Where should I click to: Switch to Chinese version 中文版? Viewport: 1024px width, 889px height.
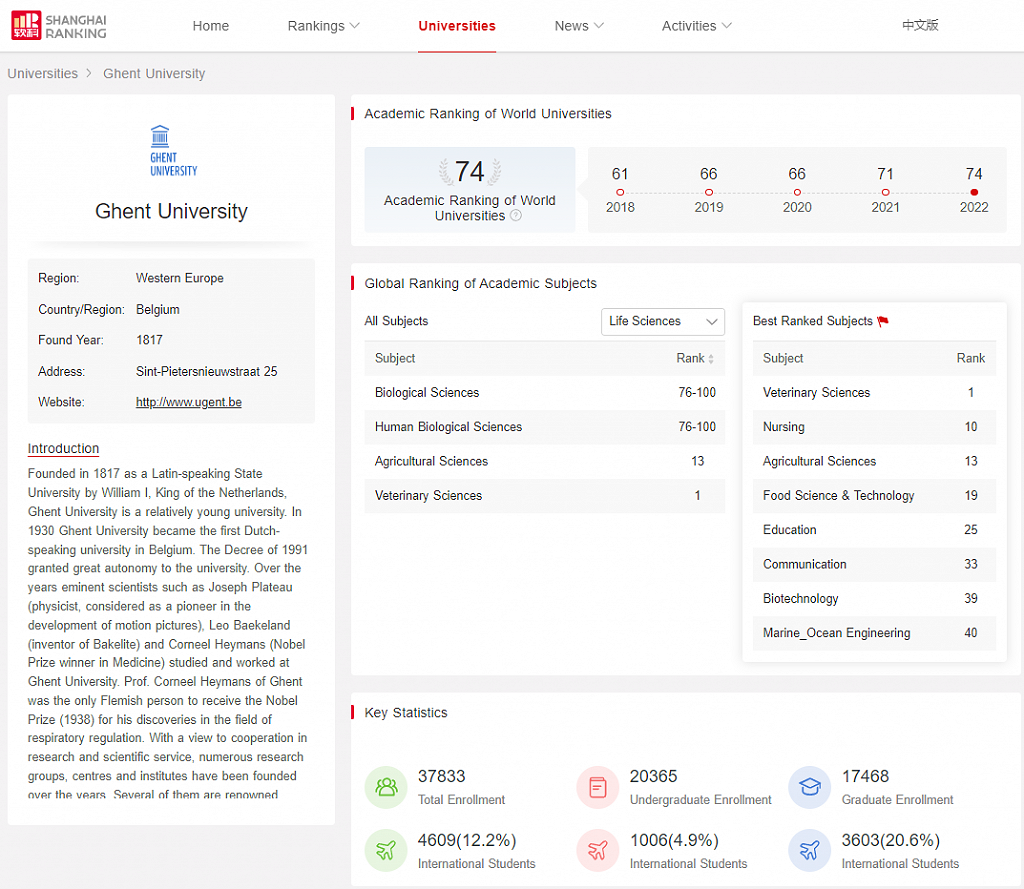click(920, 25)
